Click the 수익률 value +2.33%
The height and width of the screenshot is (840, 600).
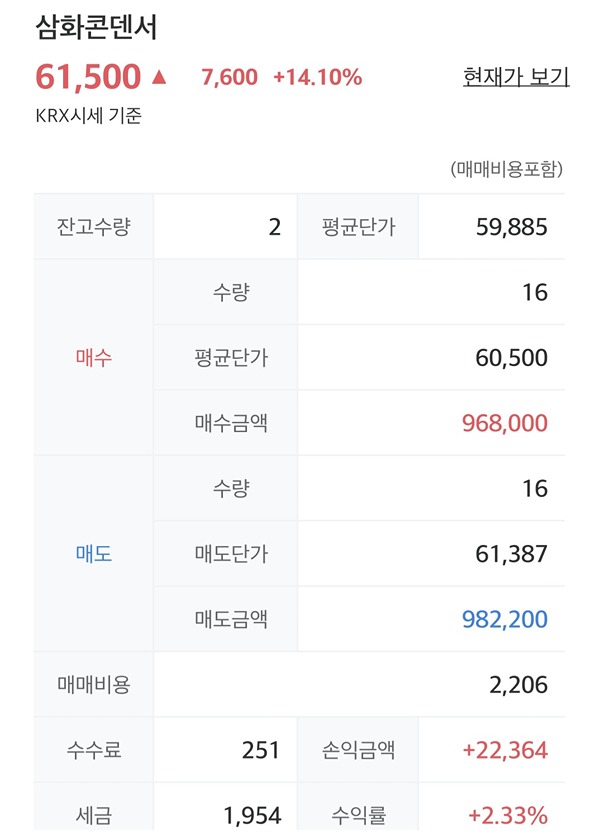coord(507,815)
